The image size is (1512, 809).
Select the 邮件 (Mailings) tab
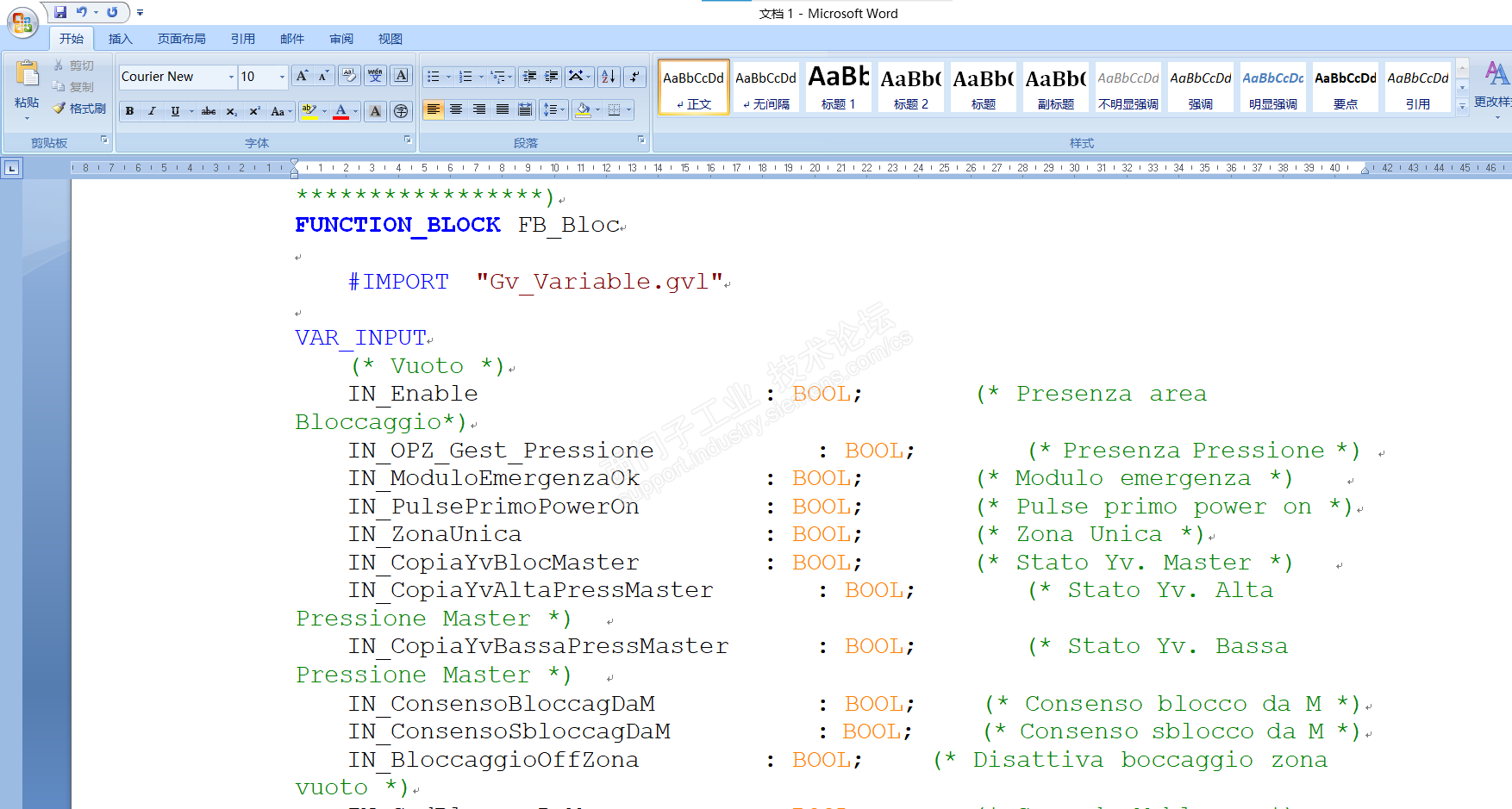point(292,39)
